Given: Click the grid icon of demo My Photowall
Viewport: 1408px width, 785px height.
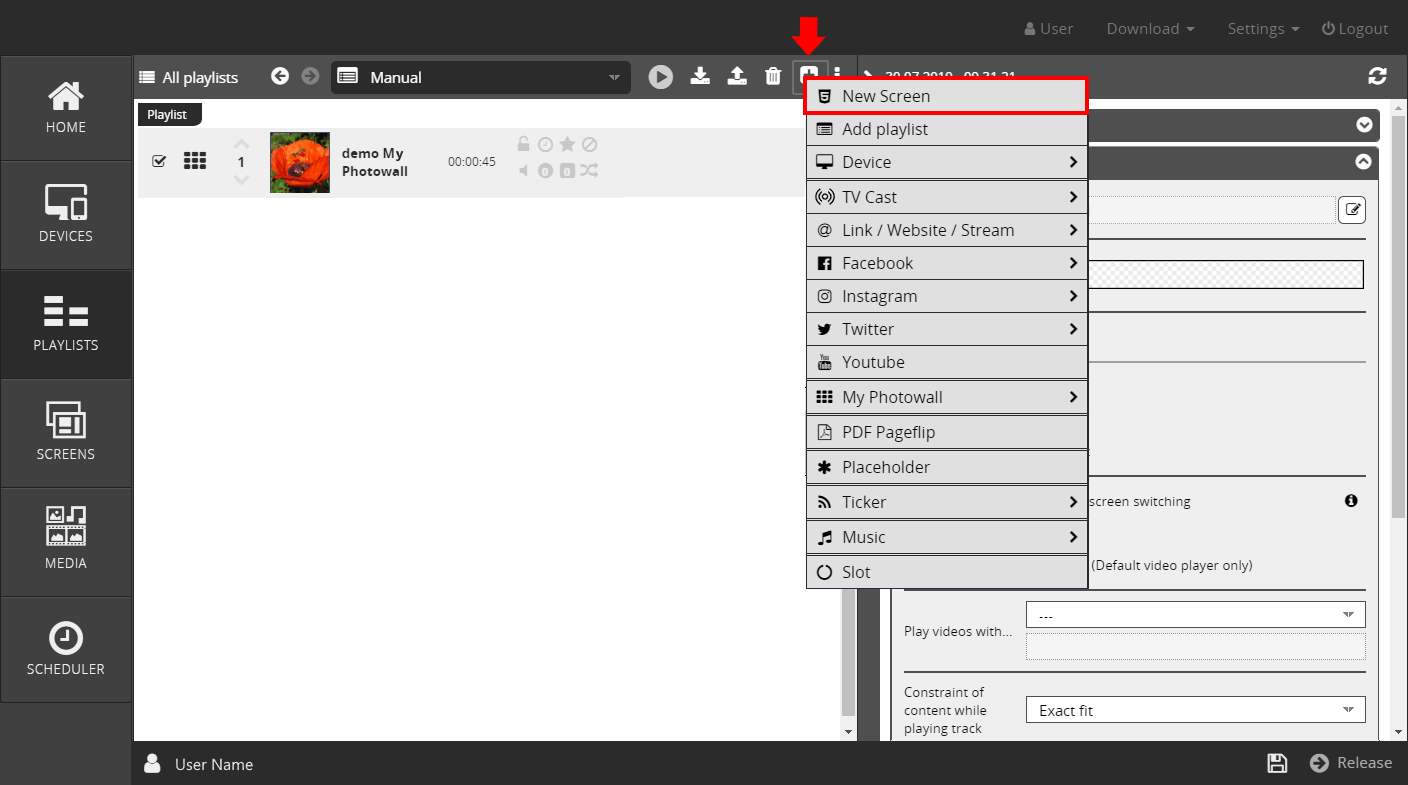Looking at the screenshot, I should point(195,161).
